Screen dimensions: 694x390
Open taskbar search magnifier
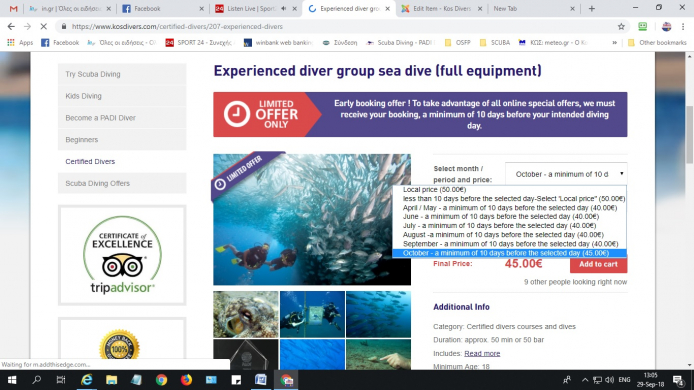(37, 380)
